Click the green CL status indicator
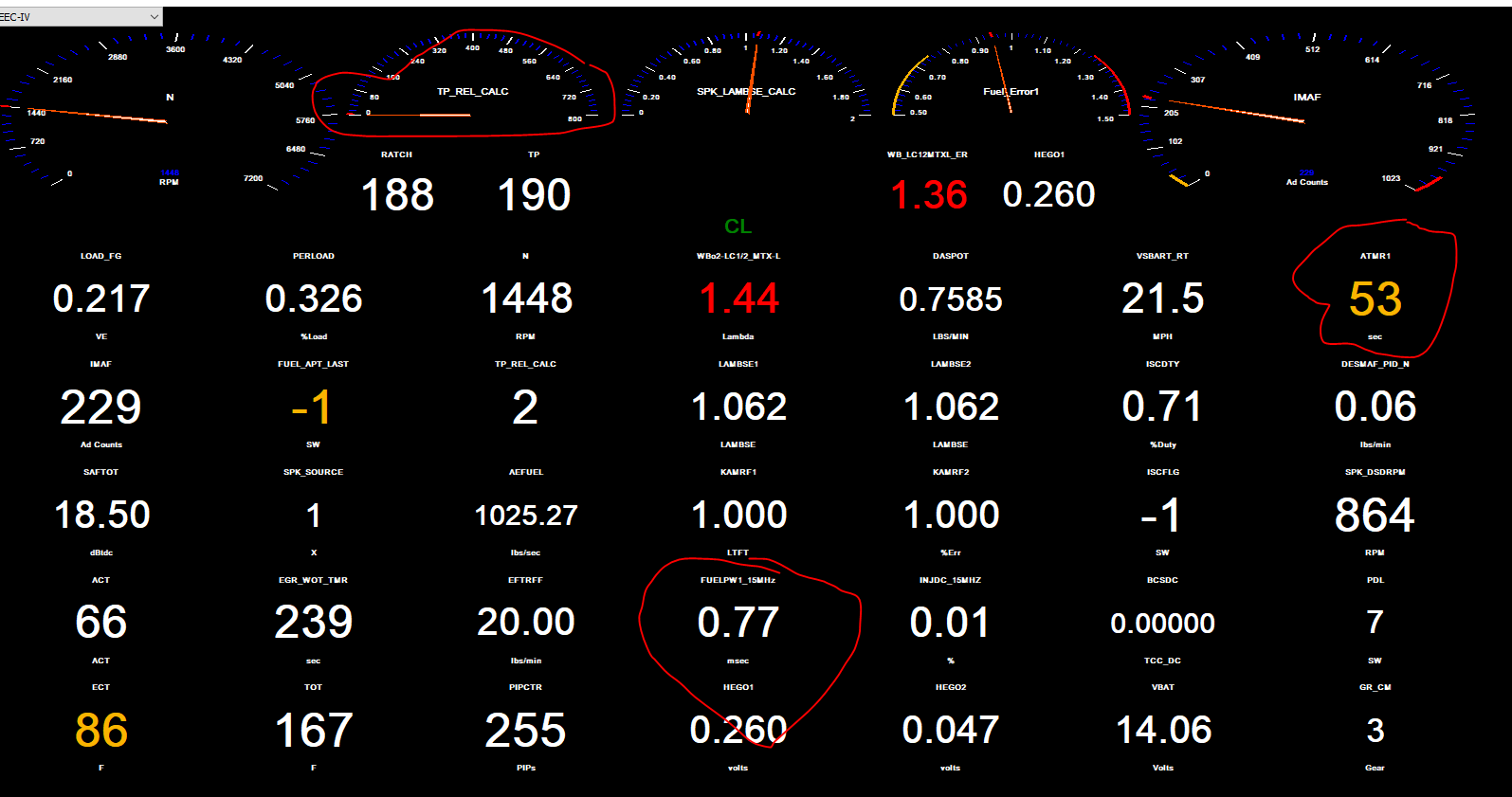 pyautogui.click(x=738, y=226)
